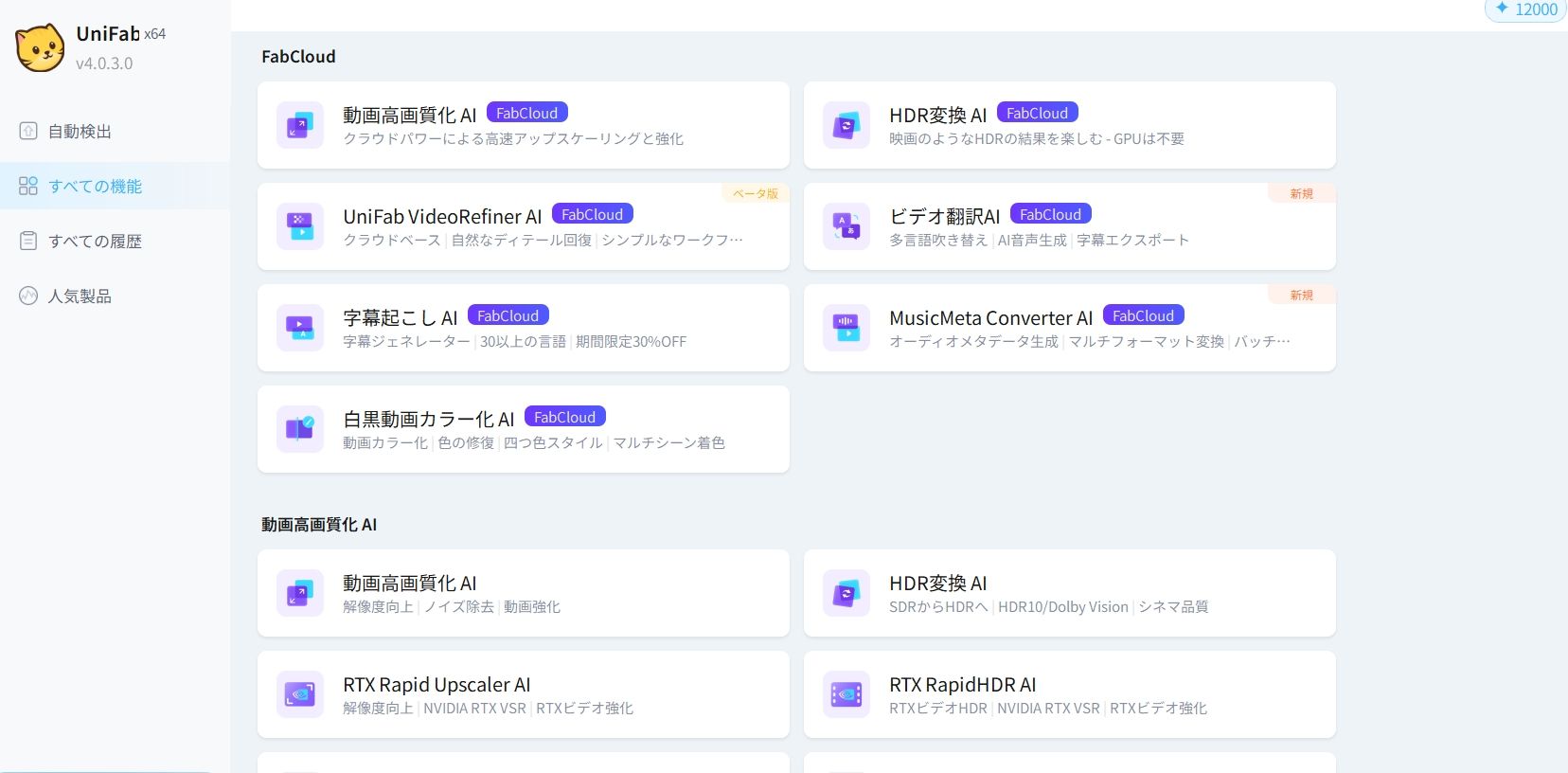Open UniFab VideoRefiner AI title
1568x773 pixels.
tap(442, 217)
